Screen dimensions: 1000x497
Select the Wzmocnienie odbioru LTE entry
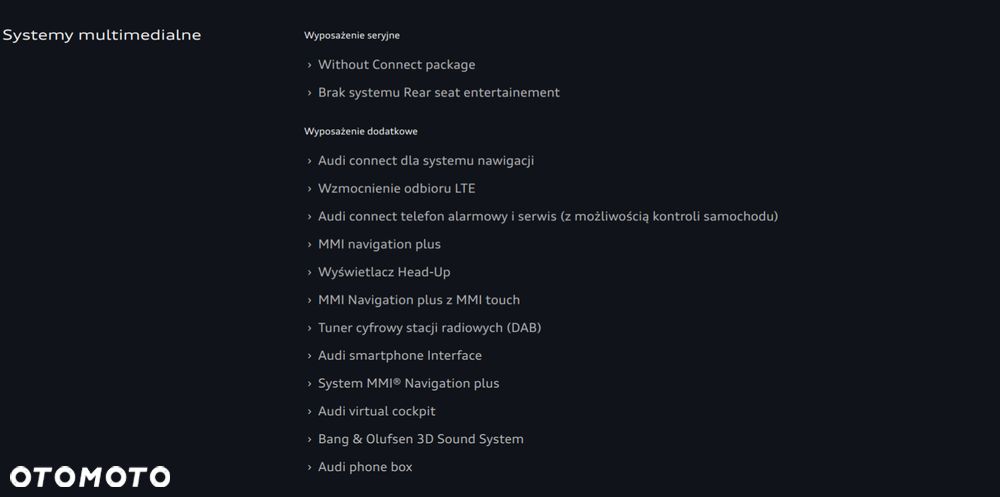coord(396,188)
